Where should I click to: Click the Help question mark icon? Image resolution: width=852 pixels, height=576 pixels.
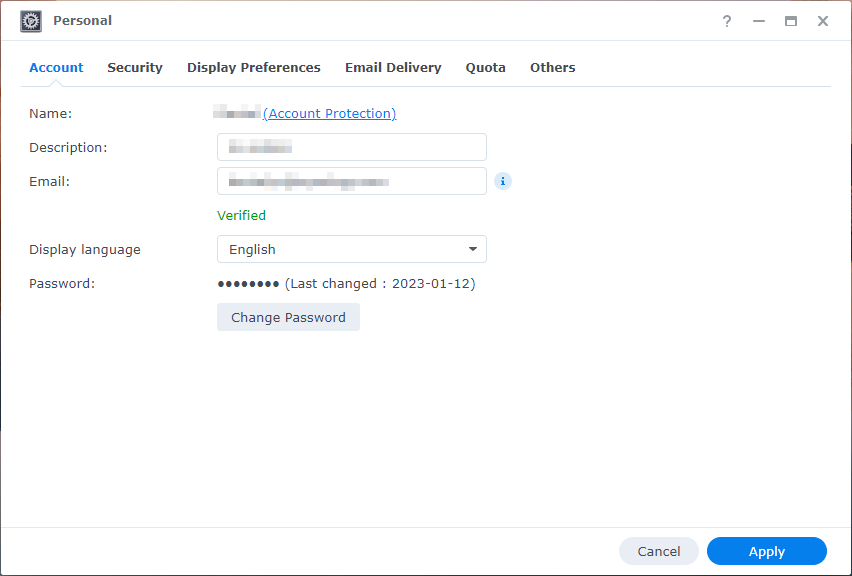727,20
